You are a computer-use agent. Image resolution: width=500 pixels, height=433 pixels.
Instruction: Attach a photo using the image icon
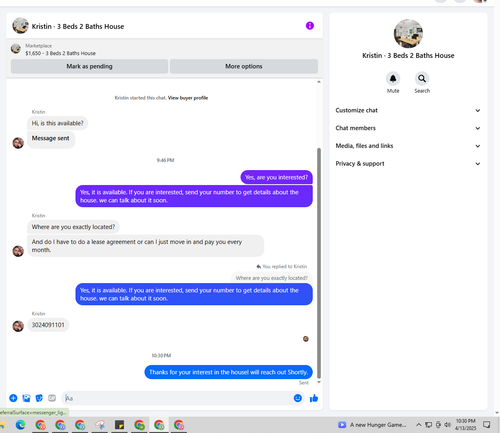[x=26, y=398]
